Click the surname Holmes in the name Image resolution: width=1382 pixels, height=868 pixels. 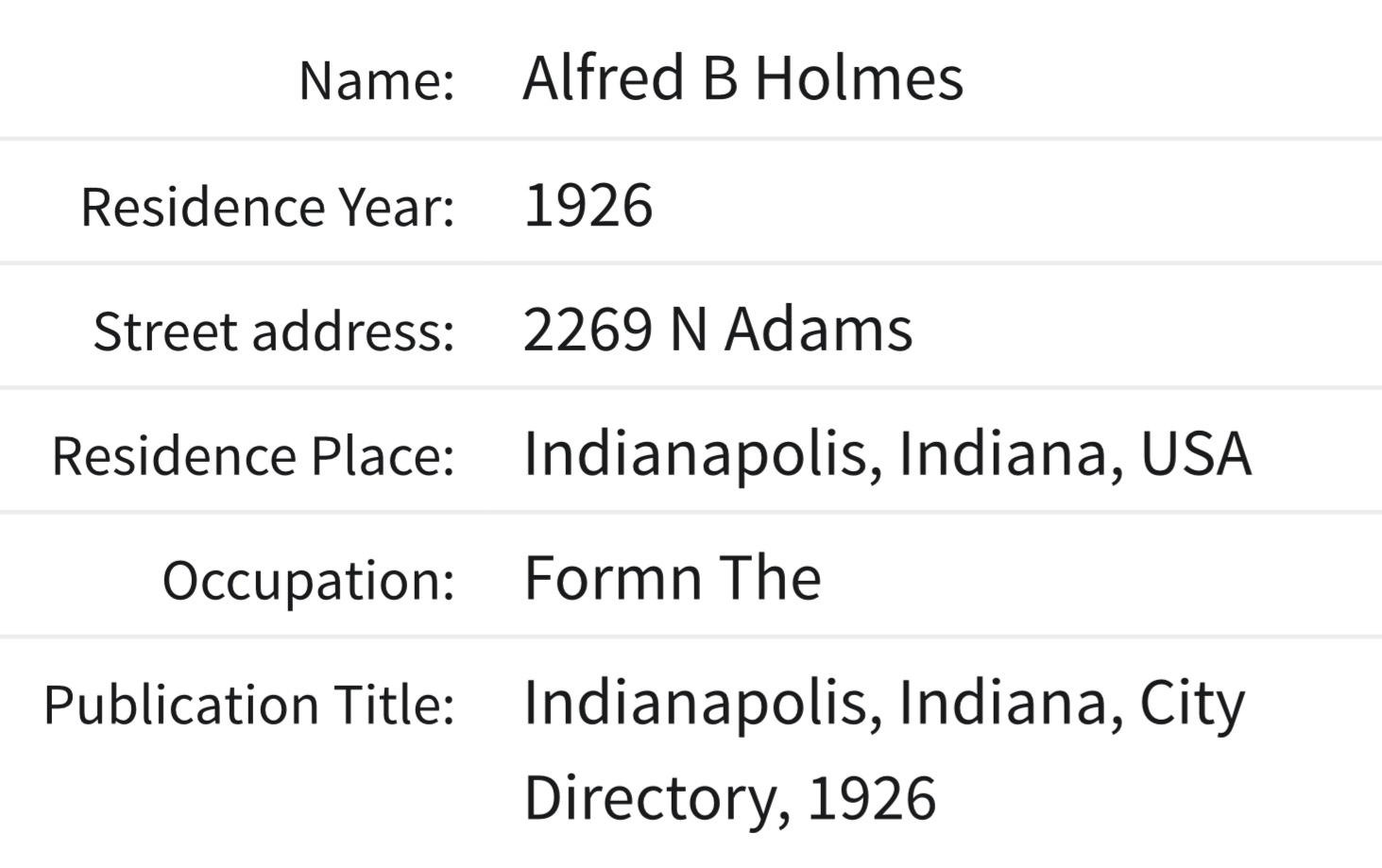coord(859,77)
